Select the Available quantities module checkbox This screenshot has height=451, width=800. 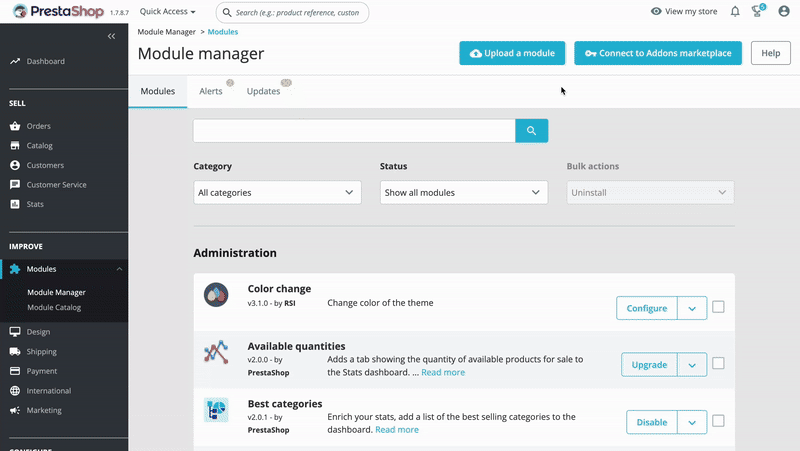[x=718, y=363]
